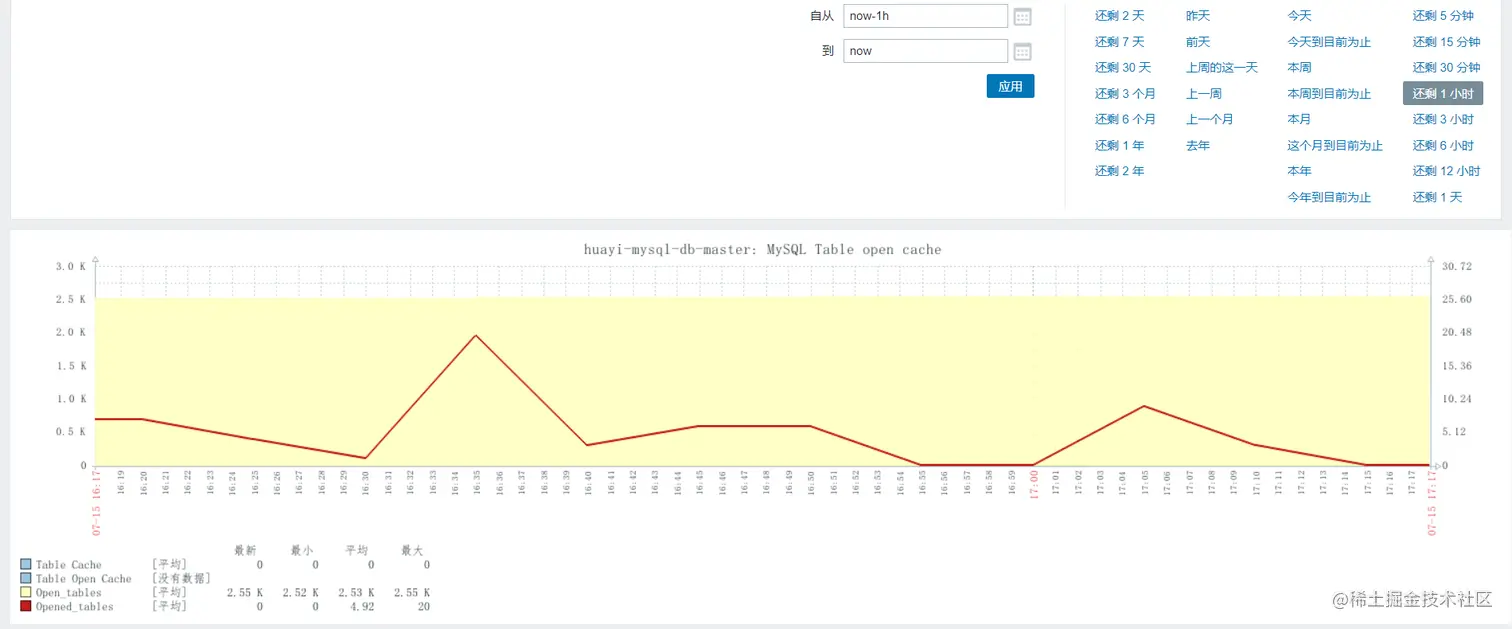1512x629 pixels.
Task: Pick the 本年 preset
Action: coord(1299,171)
